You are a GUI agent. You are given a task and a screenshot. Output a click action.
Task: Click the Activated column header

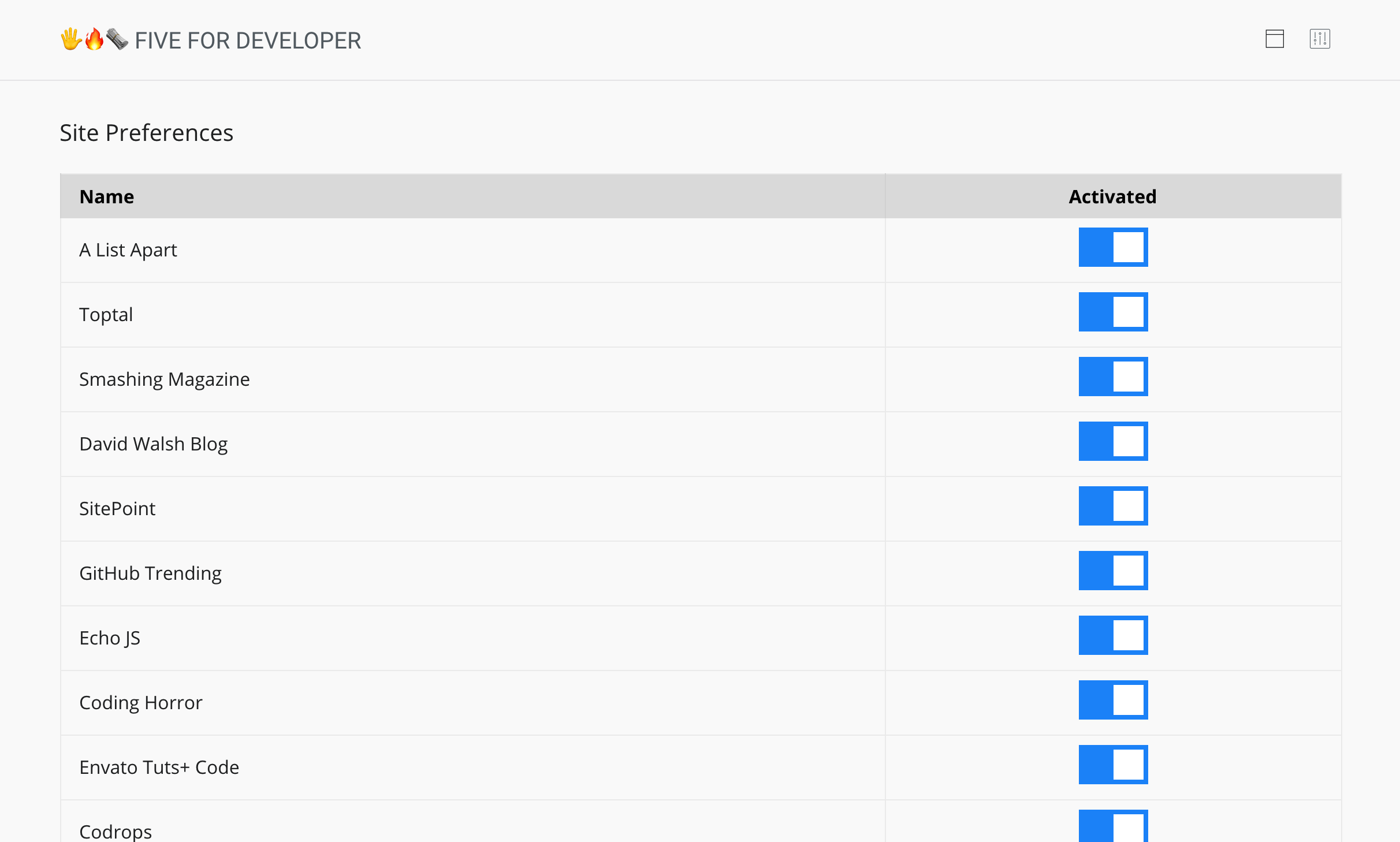coord(1112,196)
